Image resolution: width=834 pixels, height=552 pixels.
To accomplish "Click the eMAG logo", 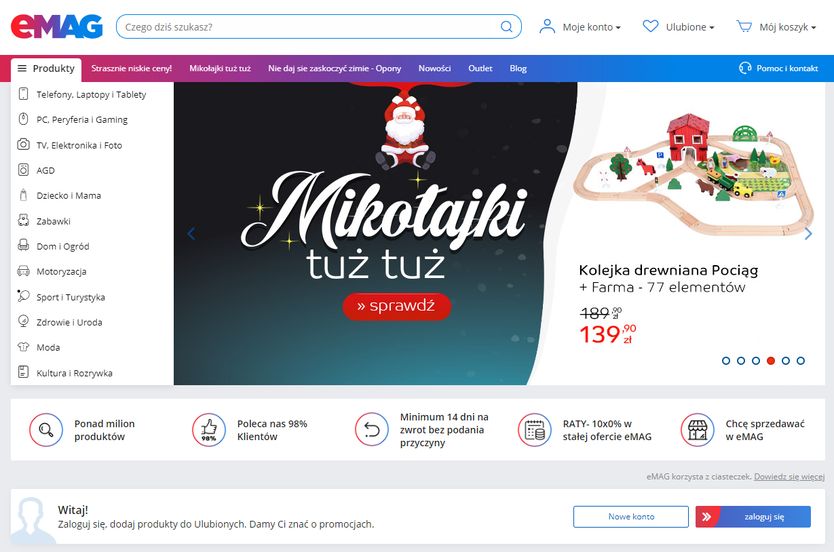I will click(56, 27).
